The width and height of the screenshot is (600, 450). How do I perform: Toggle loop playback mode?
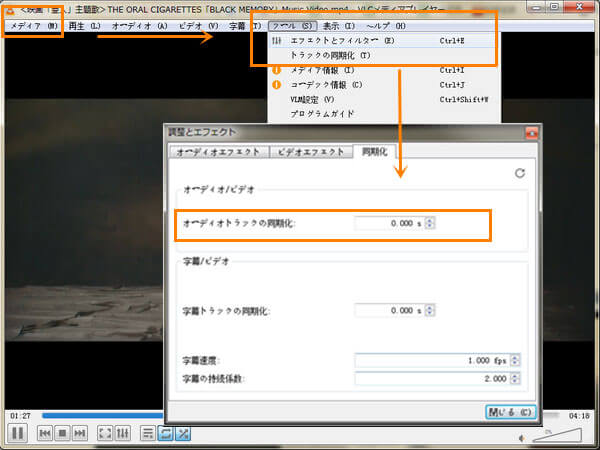point(165,433)
